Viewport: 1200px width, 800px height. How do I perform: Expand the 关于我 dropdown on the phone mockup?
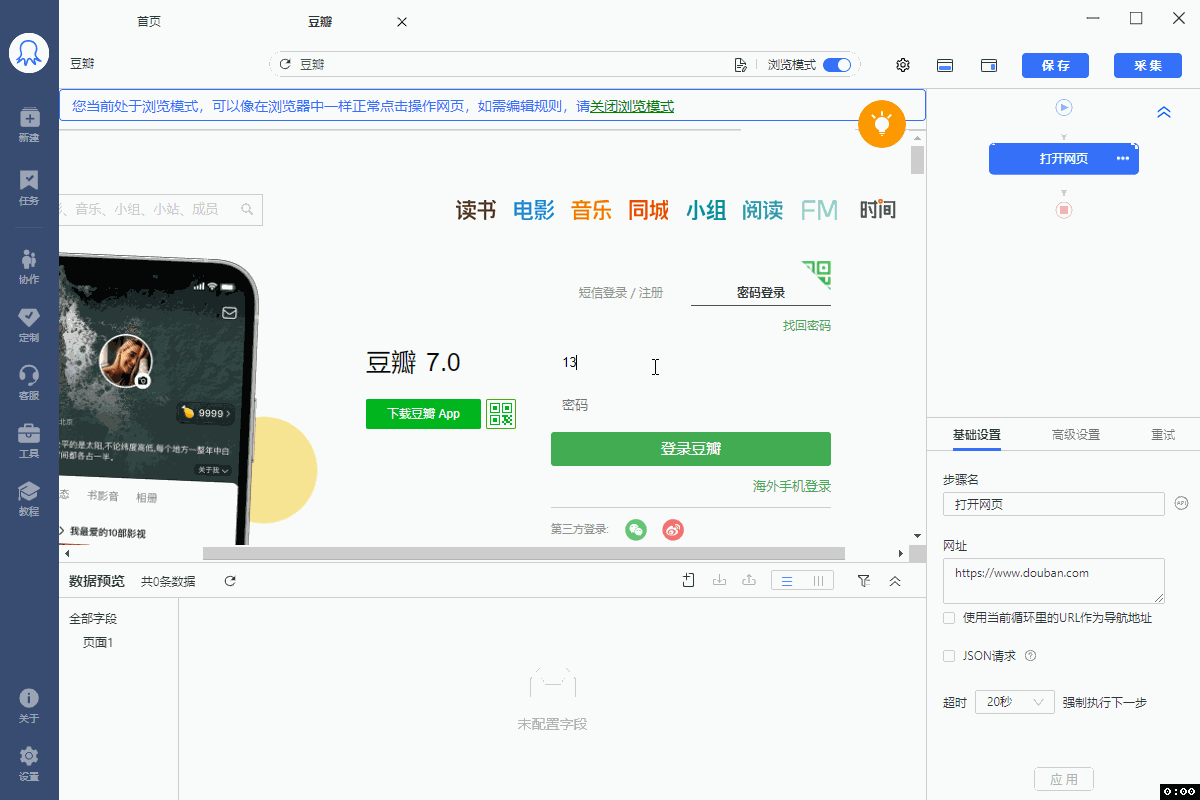(213, 470)
